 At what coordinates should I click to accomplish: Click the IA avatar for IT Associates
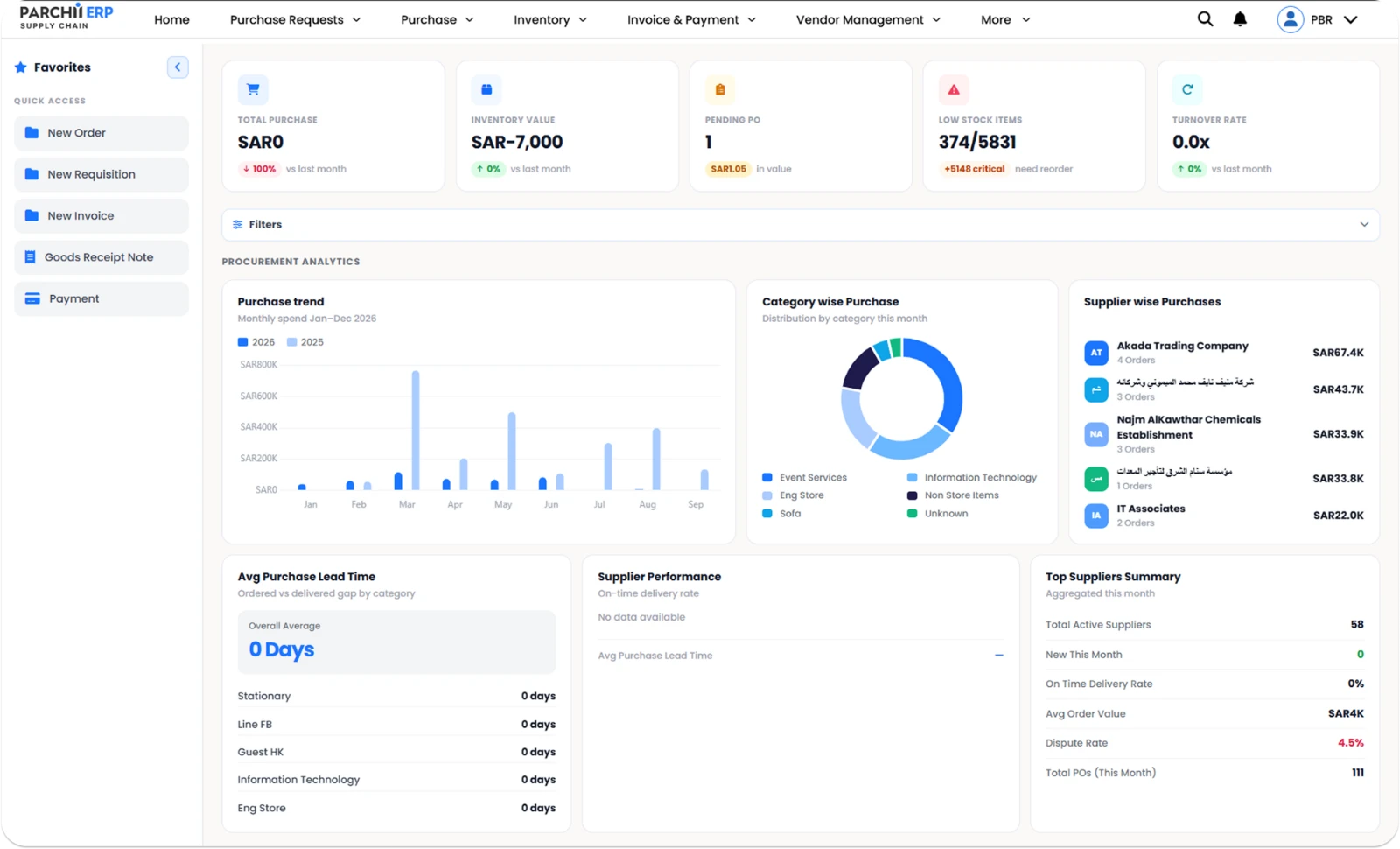tap(1096, 516)
